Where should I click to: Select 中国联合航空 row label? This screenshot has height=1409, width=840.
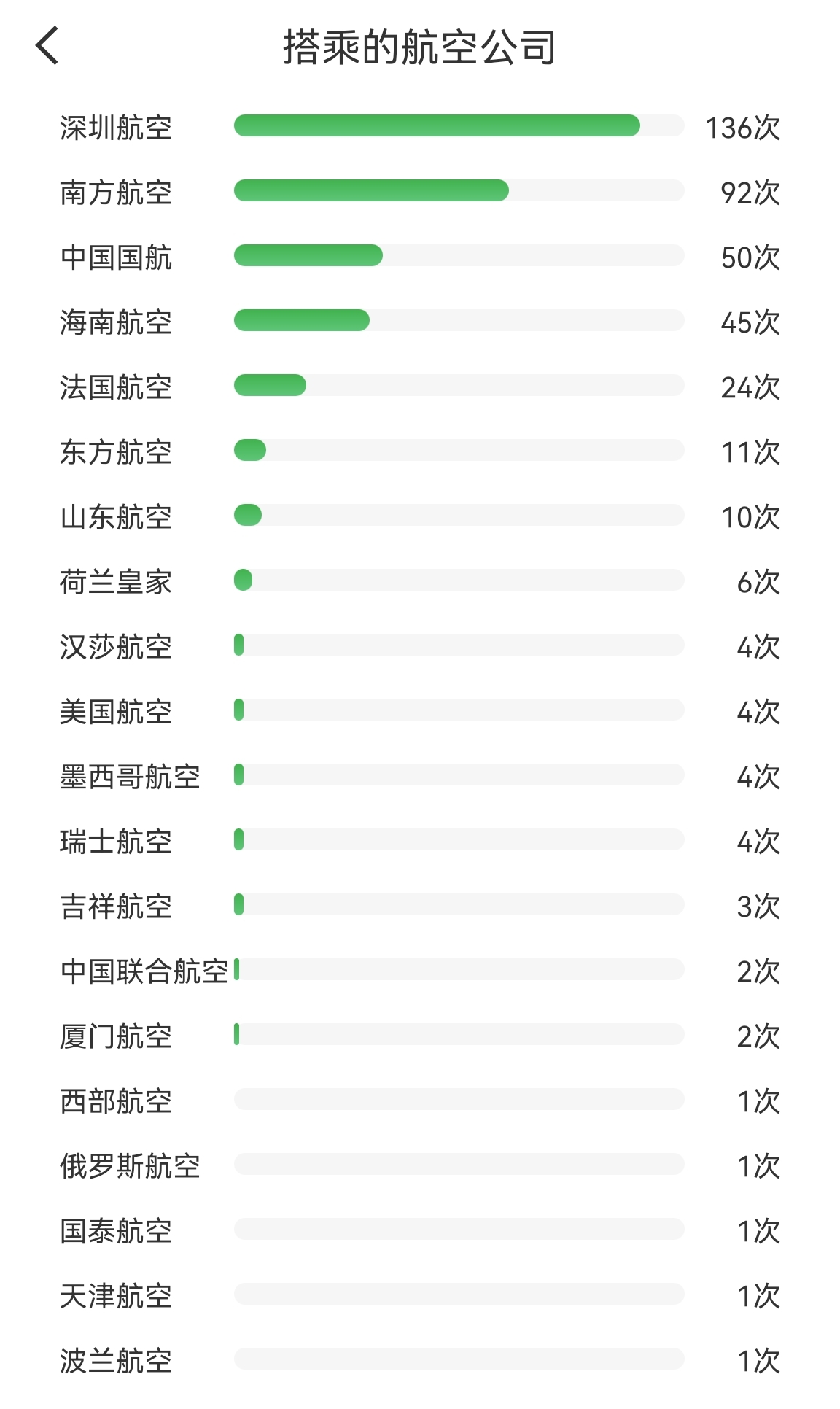click(144, 971)
